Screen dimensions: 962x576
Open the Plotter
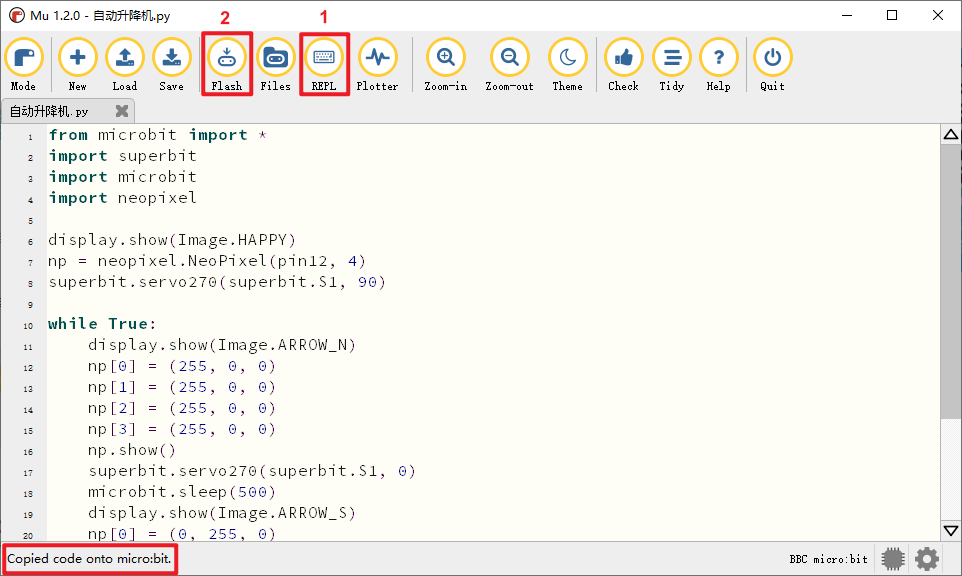(377, 65)
